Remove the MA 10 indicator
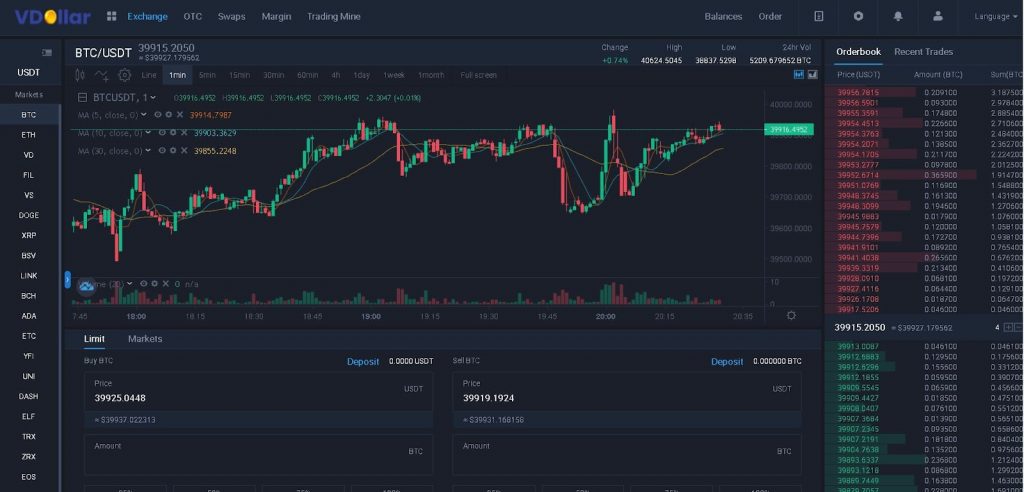The width and height of the screenshot is (1024, 492). point(184,133)
